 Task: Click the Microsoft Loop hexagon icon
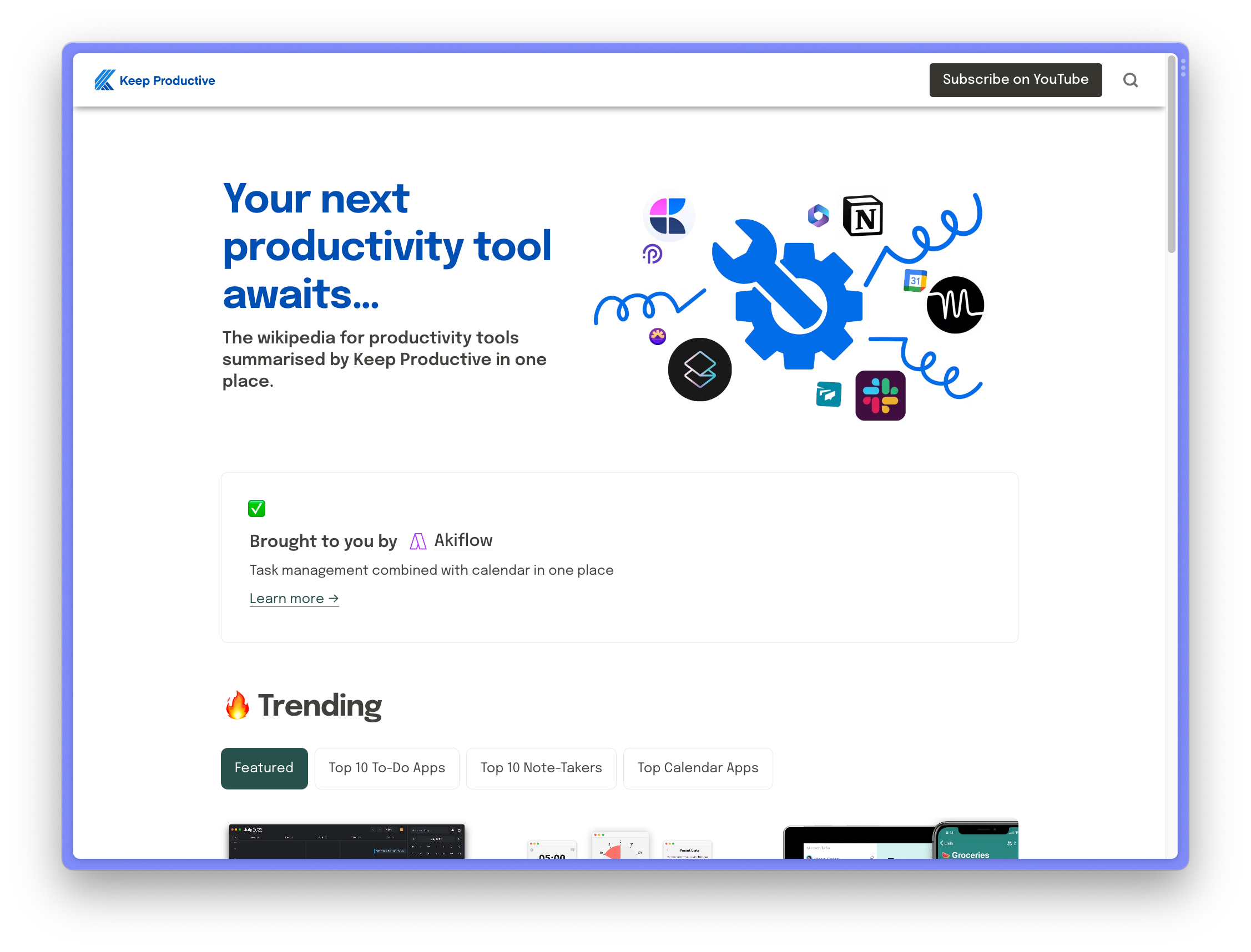coord(818,215)
